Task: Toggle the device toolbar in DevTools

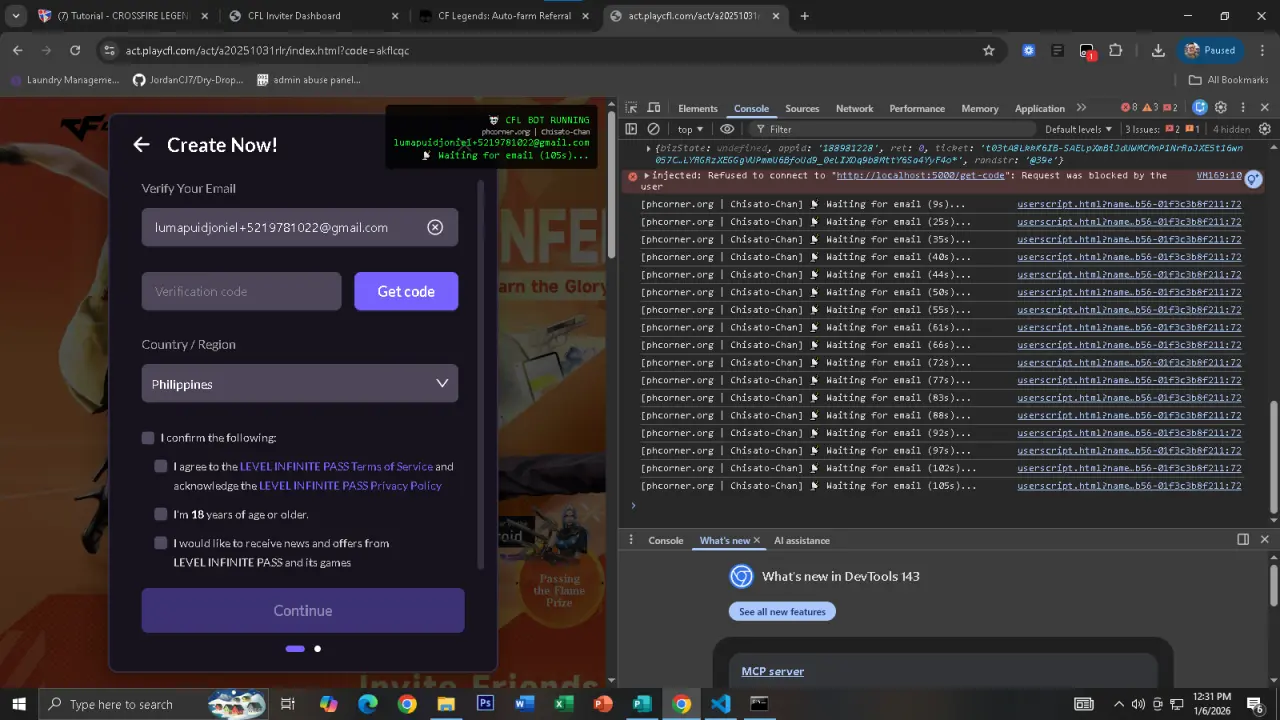Action: click(654, 108)
